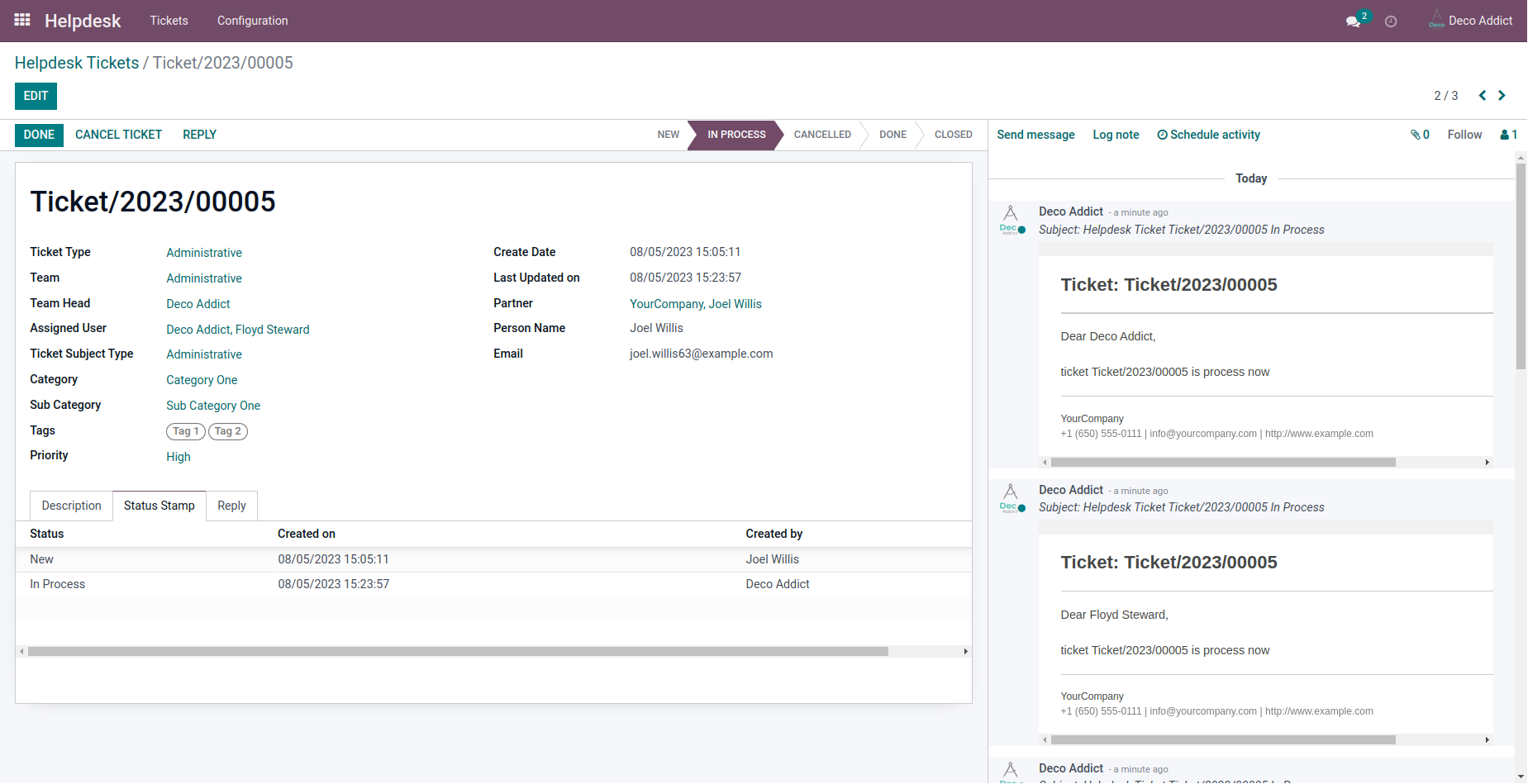Click Send message in chatter
Image resolution: width=1528 pixels, height=784 pixels.
coord(1036,135)
